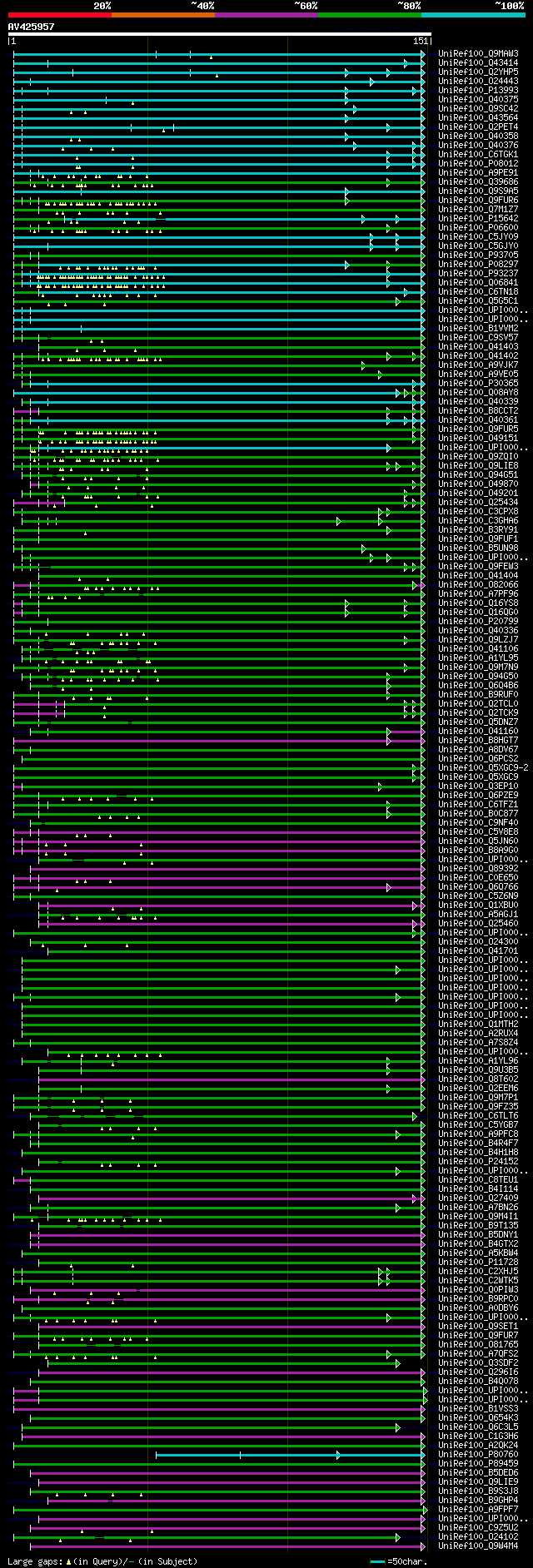Select the UniRef100_Q43414 hit label
Screen dimensions: 533x1568
coord(478,62)
